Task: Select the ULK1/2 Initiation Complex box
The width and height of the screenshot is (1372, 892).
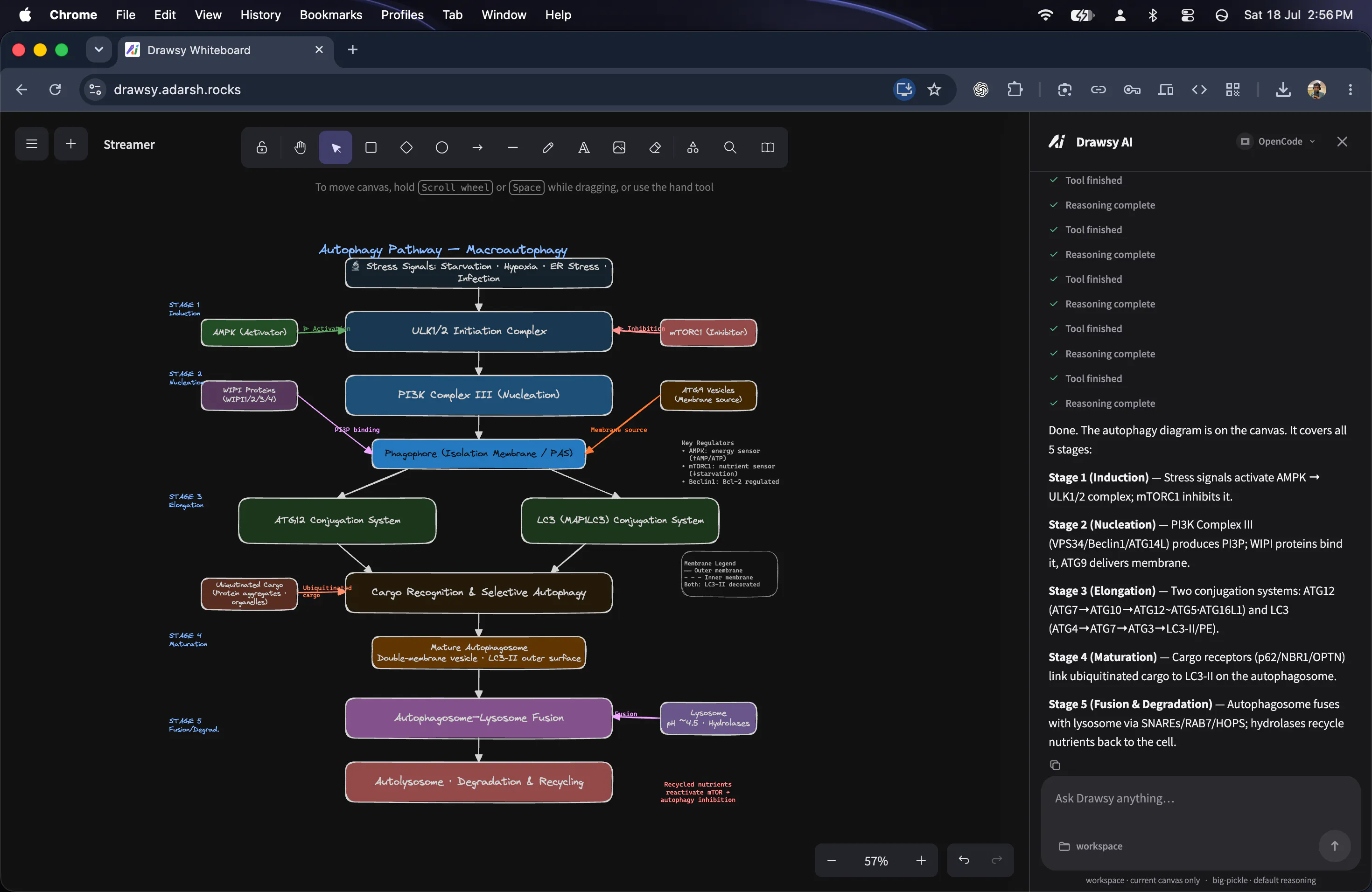Action: (x=478, y=331)
